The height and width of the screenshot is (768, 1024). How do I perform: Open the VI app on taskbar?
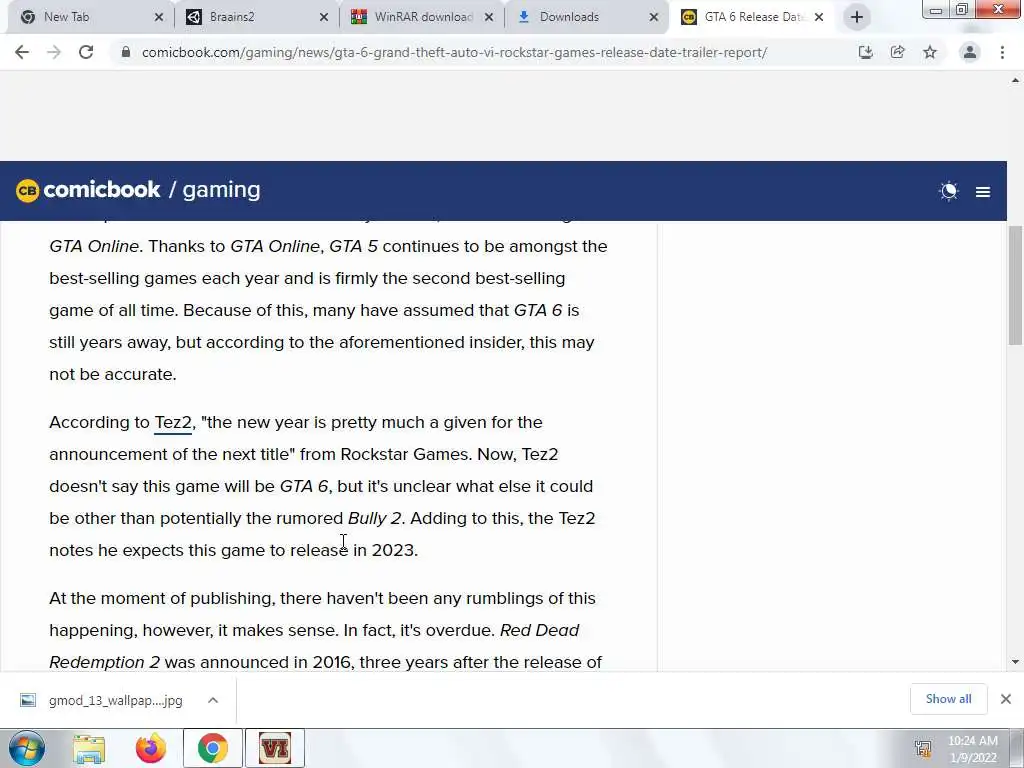click(x=275, y=748)
